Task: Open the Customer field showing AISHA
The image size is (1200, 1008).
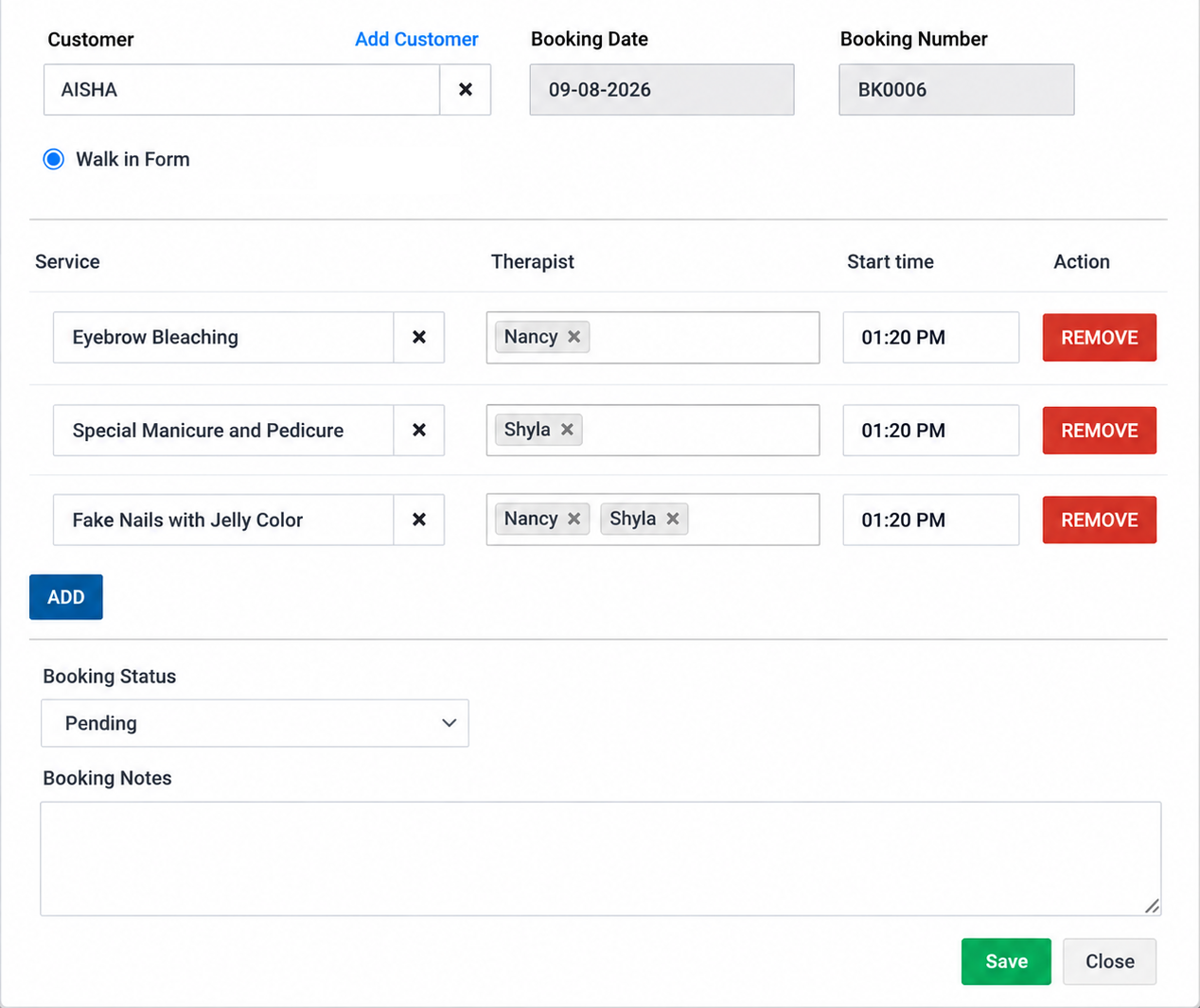Action: pyautogui.click(x=242, y=90)
